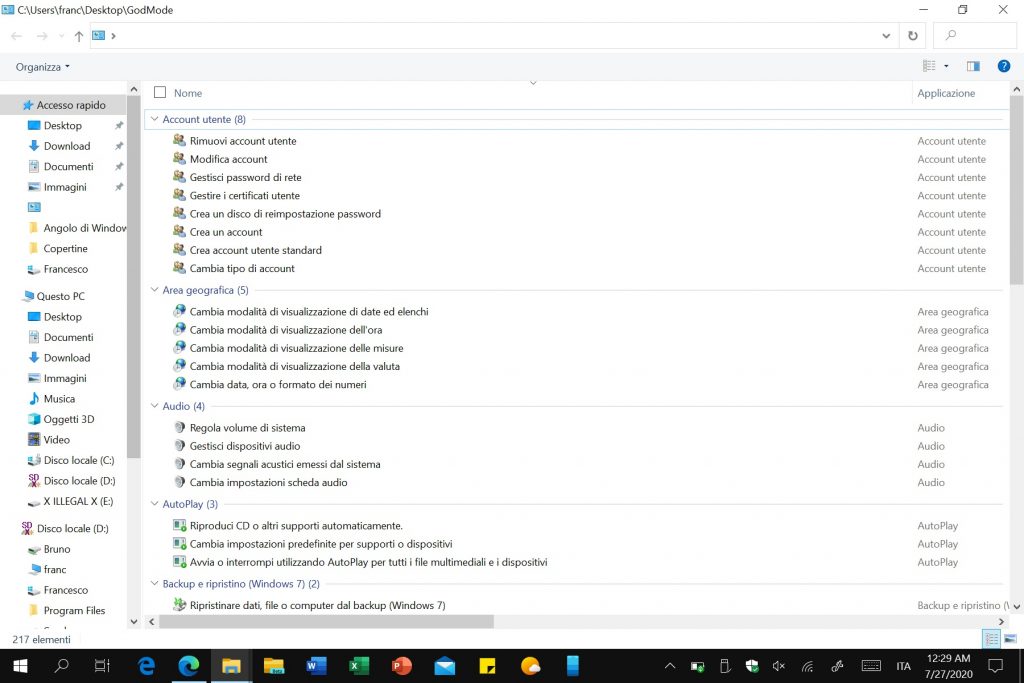This screenshot has width=1024, height=683.
Task: Collapse the Account utente group
Action: coord(154,119)
